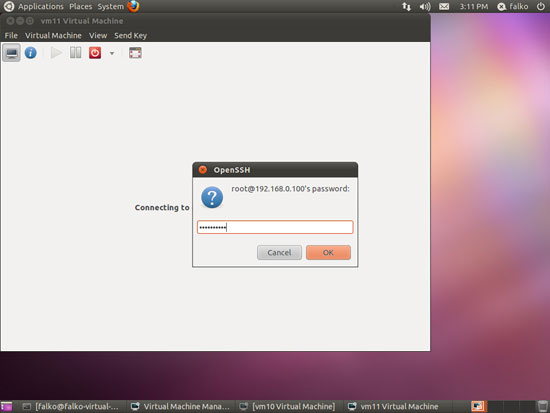Close the OpenSSH dialog
Screen dimensions: 550x413
(x=203, y=170)
